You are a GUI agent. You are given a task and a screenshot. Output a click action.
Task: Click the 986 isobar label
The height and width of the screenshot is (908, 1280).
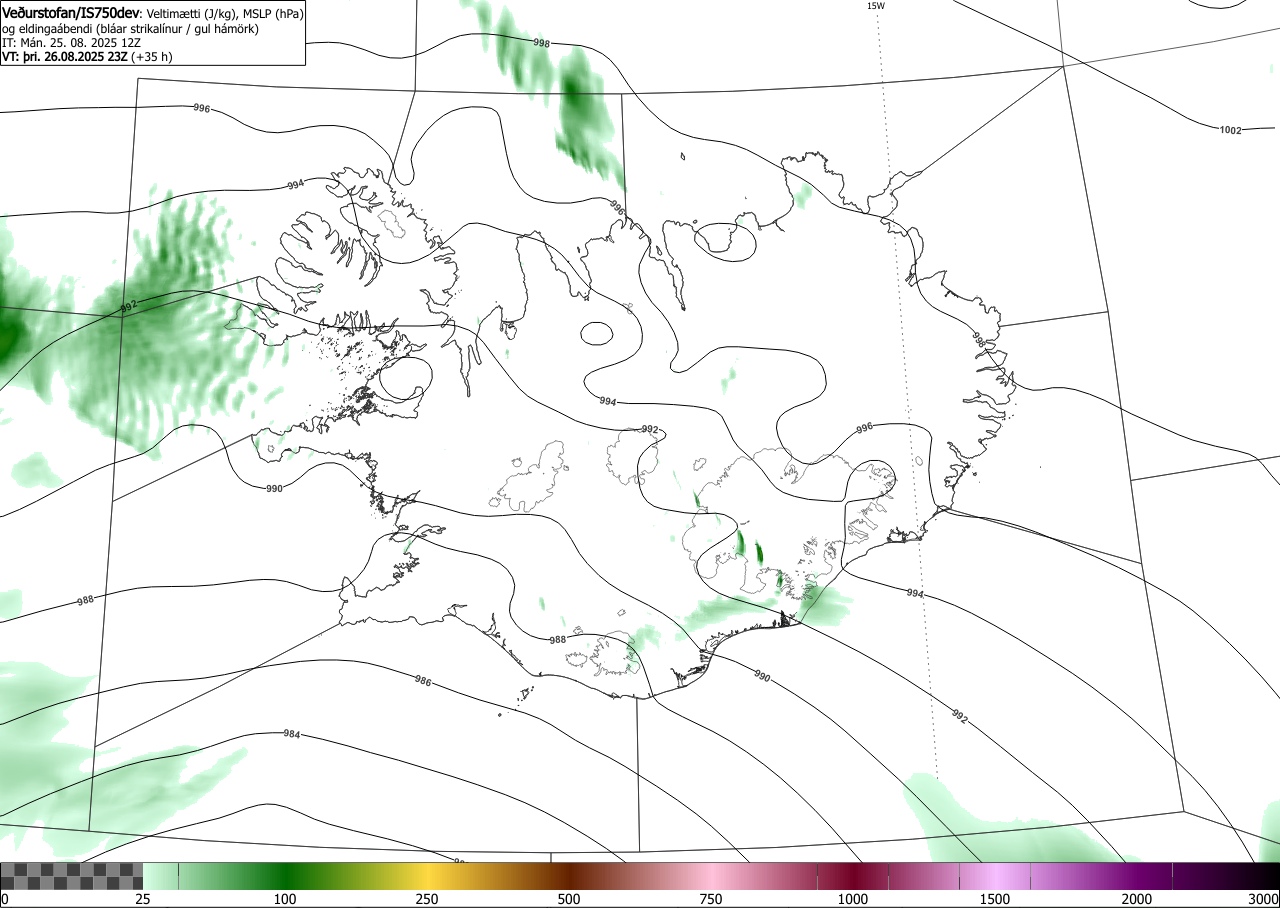tap(423, 681)
